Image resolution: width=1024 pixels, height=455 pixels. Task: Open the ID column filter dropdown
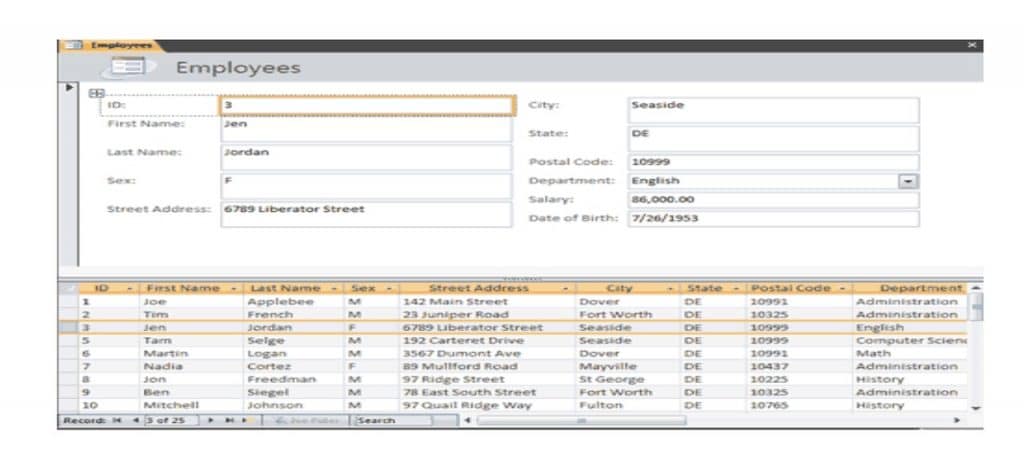click(x=129, y=289)
